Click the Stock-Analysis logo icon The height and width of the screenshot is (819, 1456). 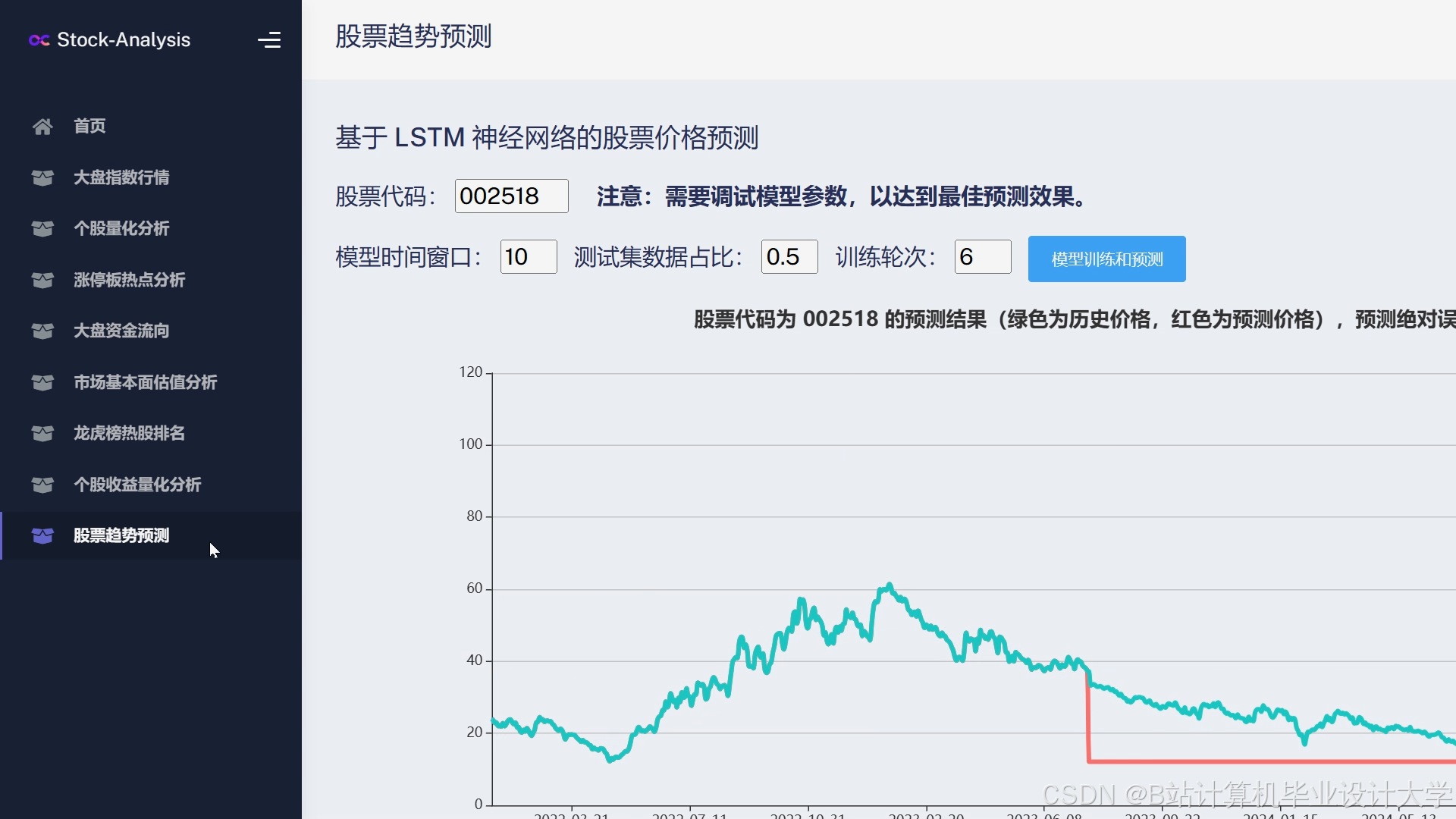coord(39,41)
